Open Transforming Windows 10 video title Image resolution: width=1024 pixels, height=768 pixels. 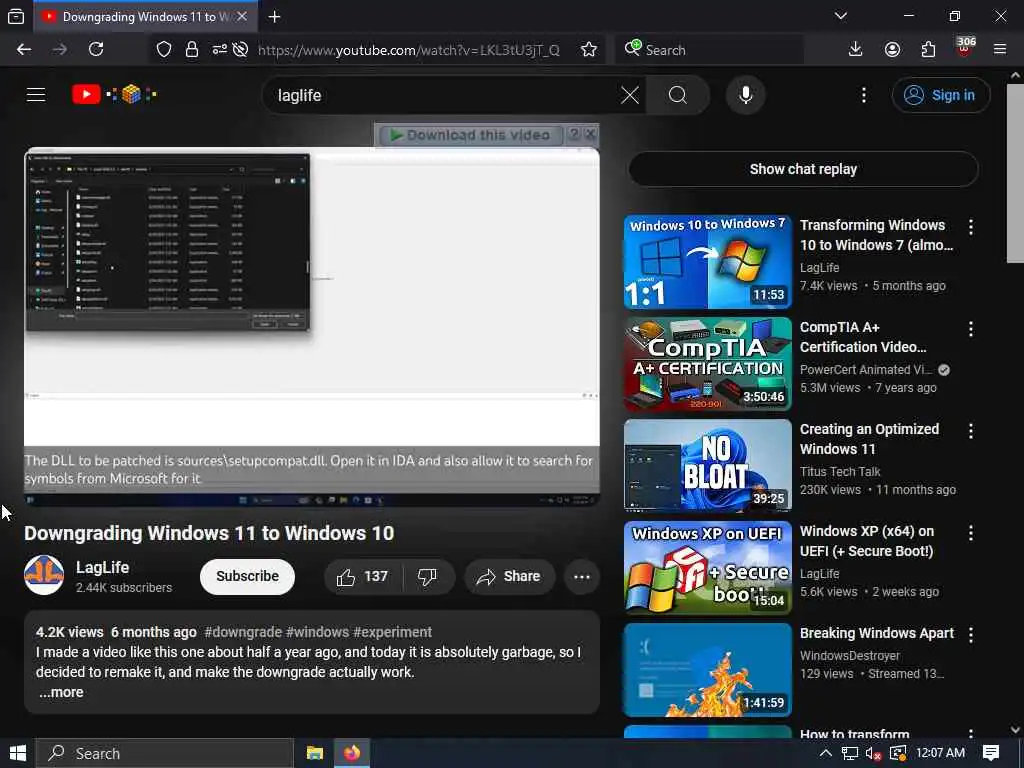876,235
